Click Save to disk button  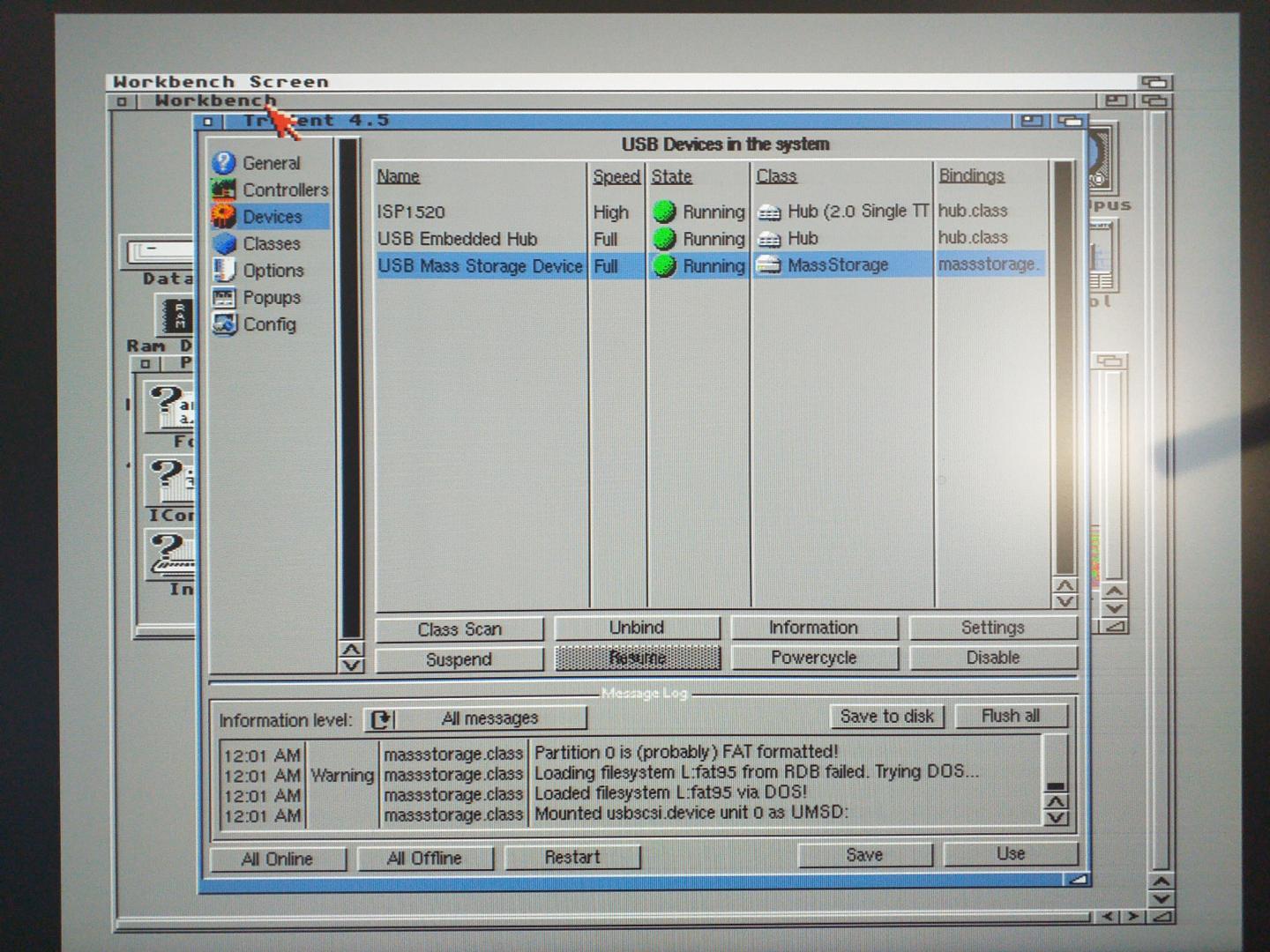886,717
